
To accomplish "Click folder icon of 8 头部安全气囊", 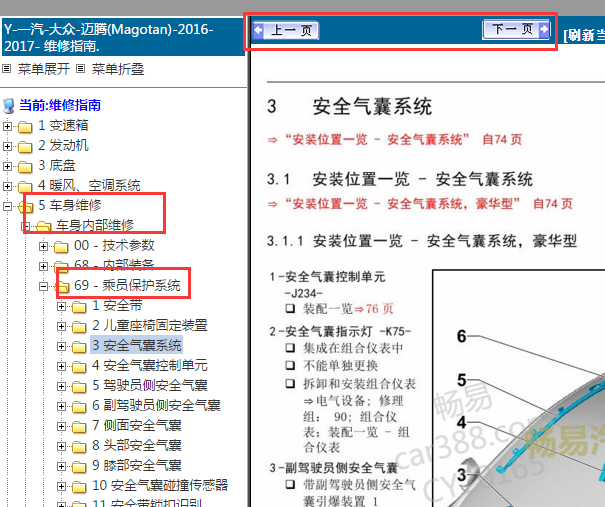I will [79, 447].
